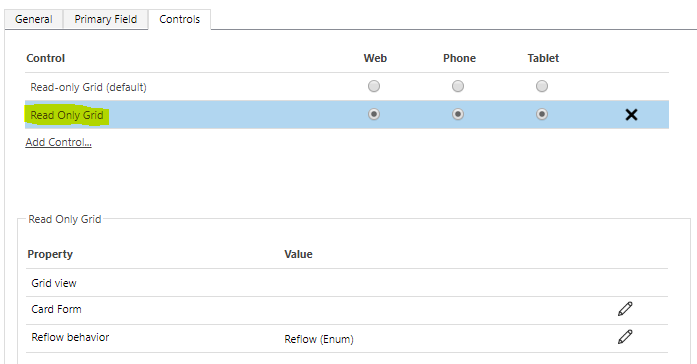Select the Read-only Grid (default) row
The width and height of the screenshot is (697, 364).
coord(347,87)
